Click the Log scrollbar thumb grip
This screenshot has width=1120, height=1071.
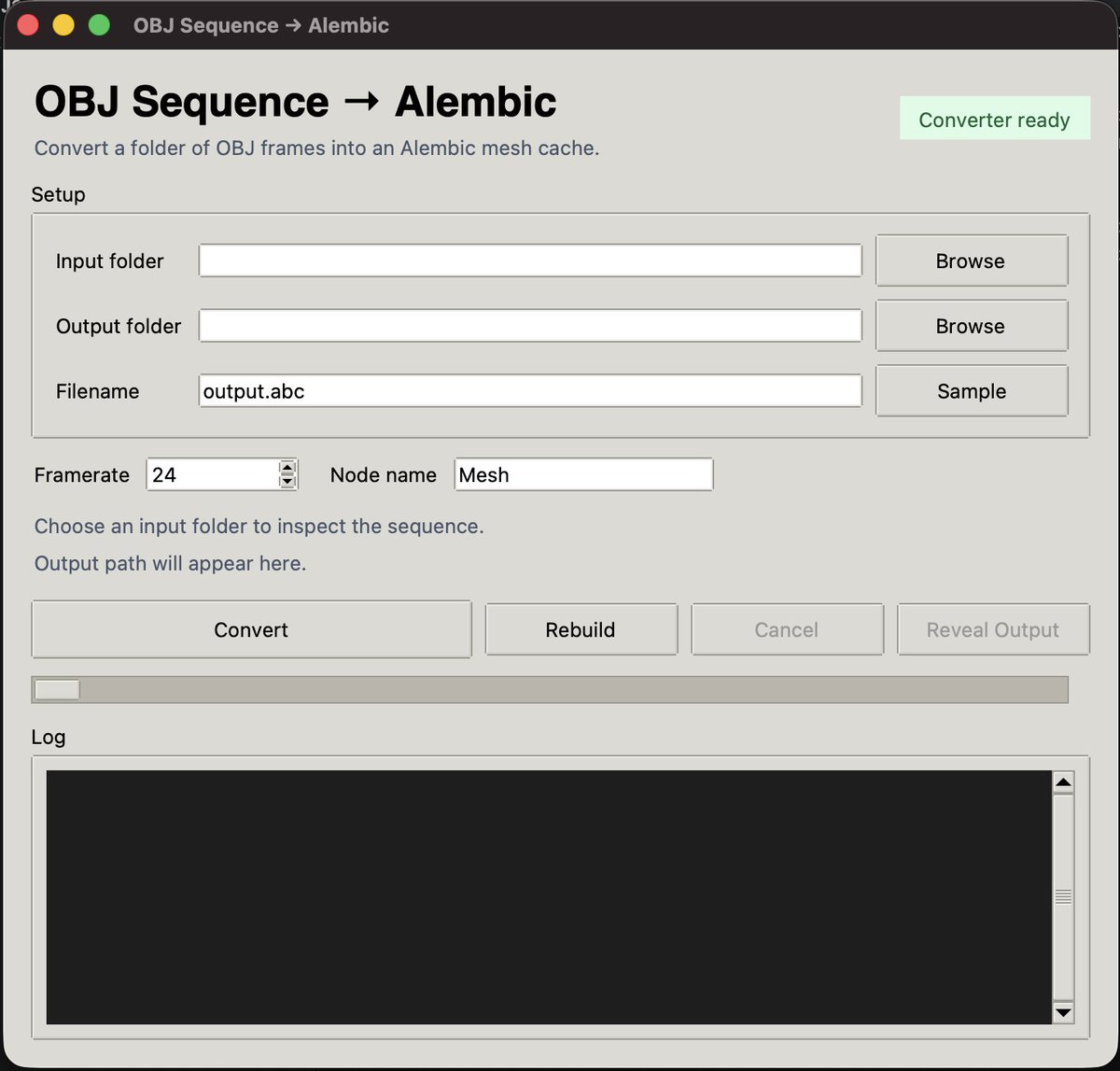click(1063, 896)
